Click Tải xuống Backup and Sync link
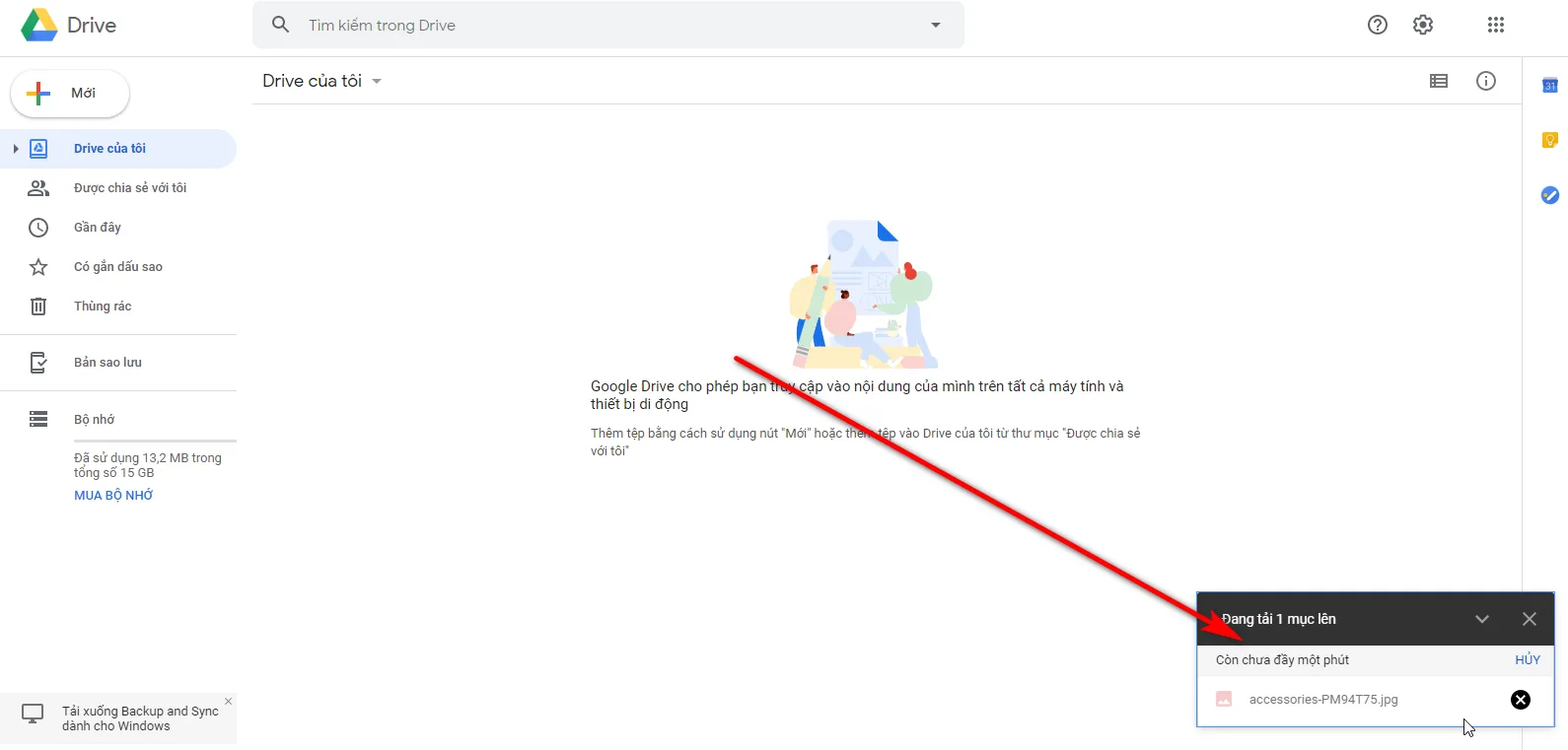 click(x=140, y=718)
